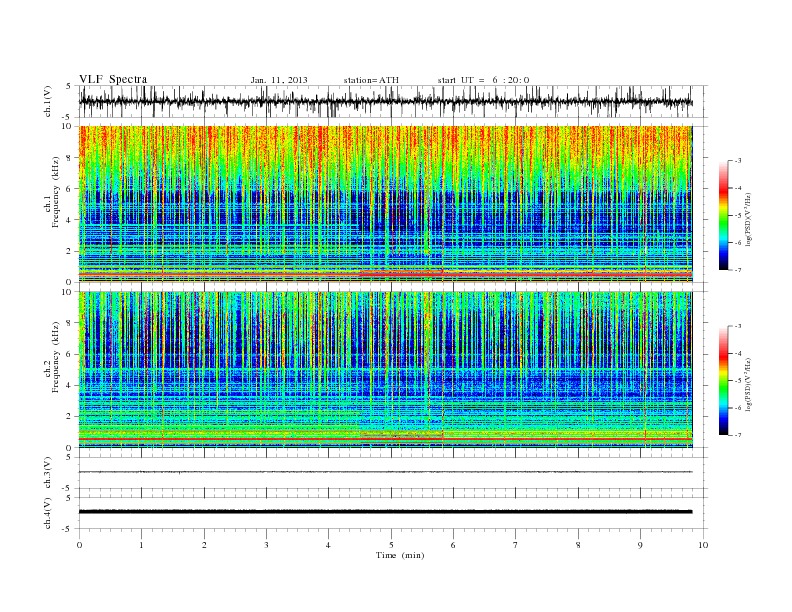This screenshot has height=612, width=792.
Task: Click the "6" tick on the time axis
Action: click(x=453, y=545)
